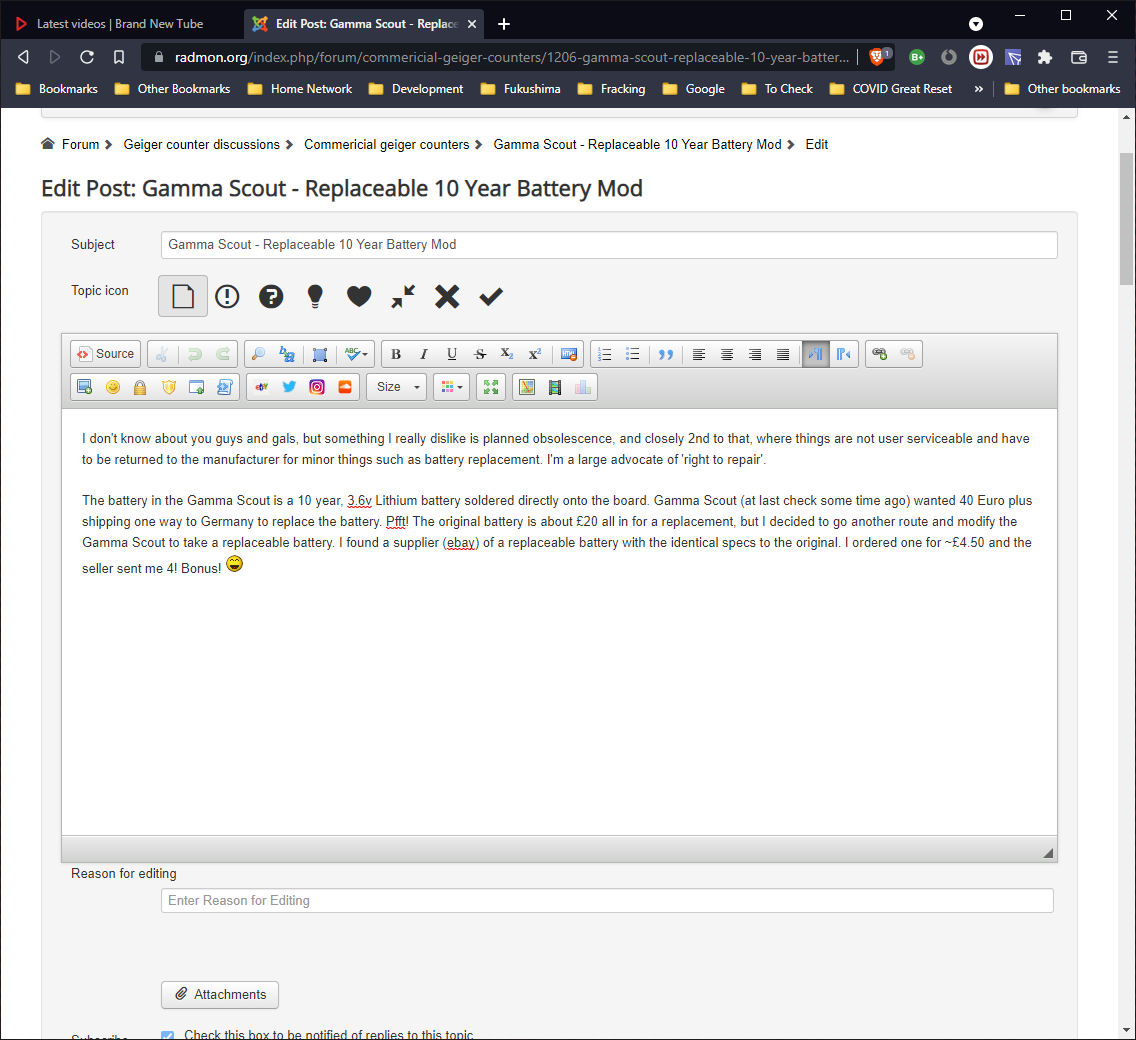Select the check mark topic icon
This screenshot has width=1136, height=1040.
tap(491, 296)
